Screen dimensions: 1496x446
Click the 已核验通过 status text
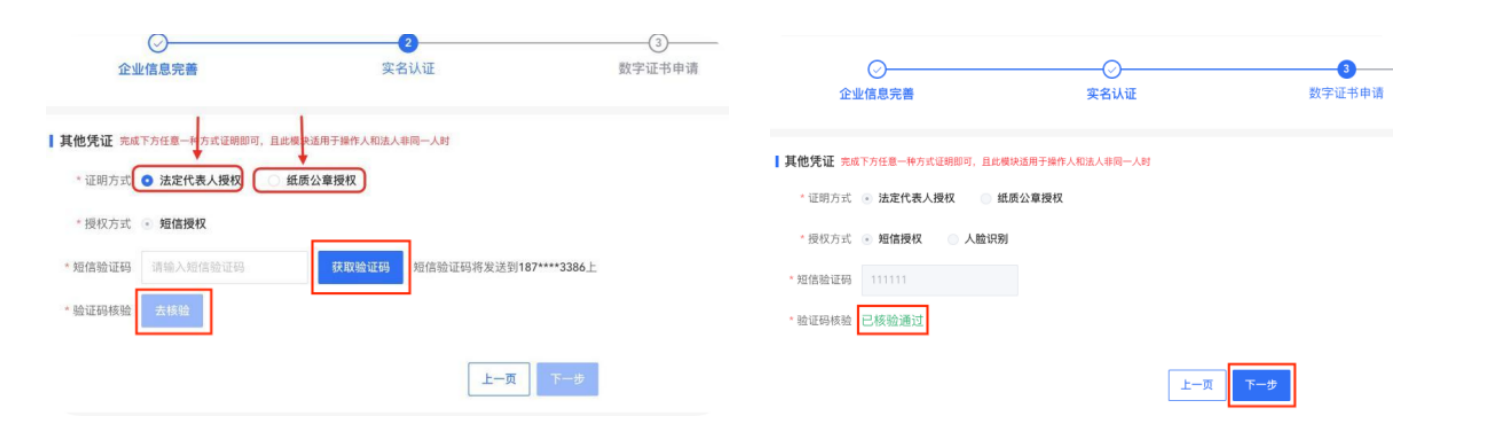click(x=893, y=321)
